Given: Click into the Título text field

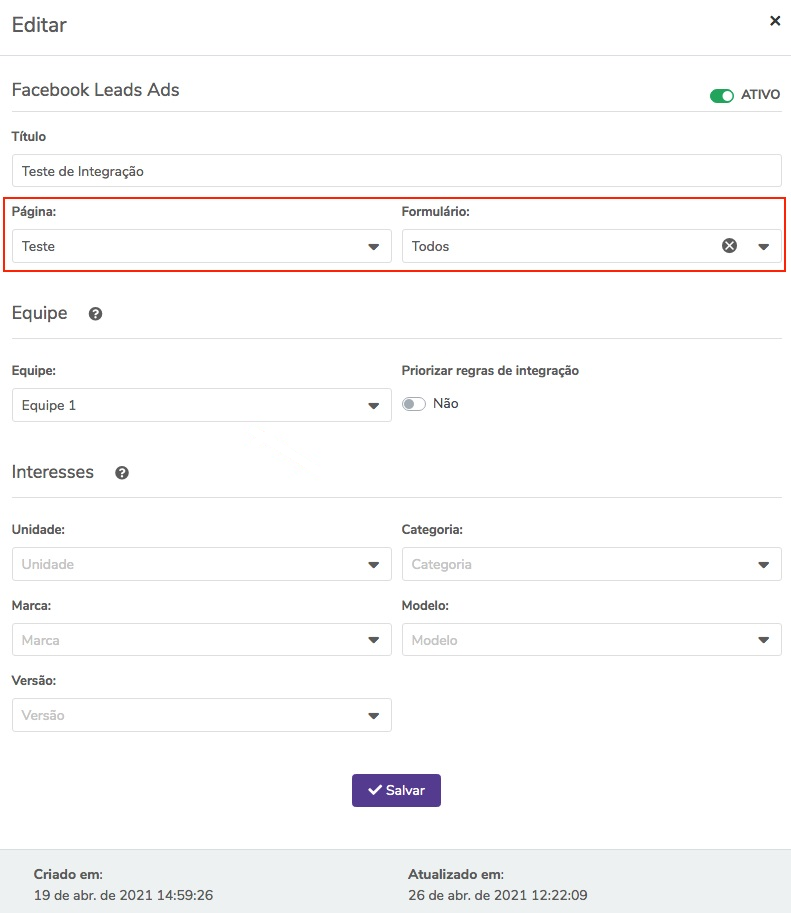Looking at the screenshot, I should (x=396, y=171).
